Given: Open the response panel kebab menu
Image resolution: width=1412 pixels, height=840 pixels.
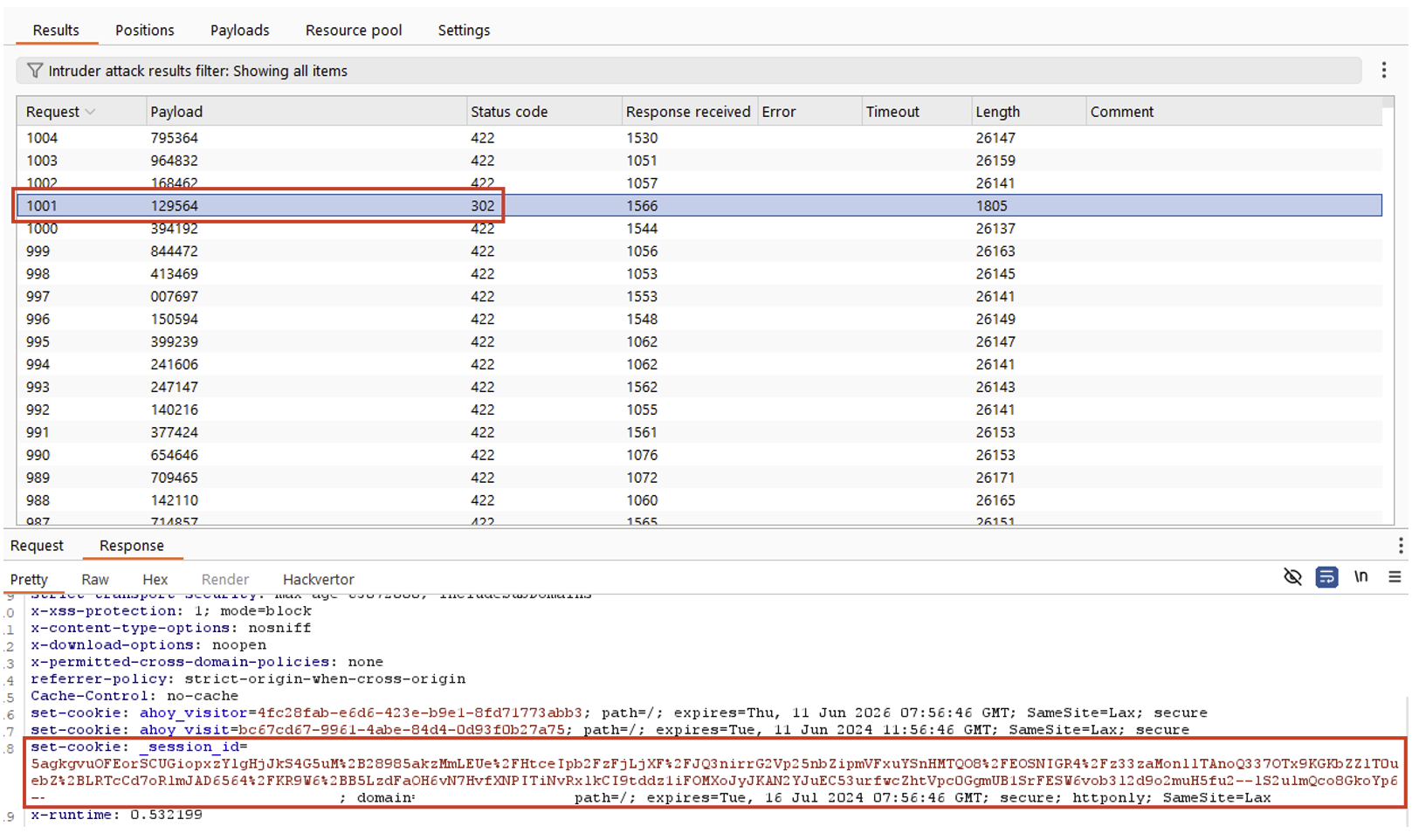Looking at the screenshot, I should pos(1400,546).
